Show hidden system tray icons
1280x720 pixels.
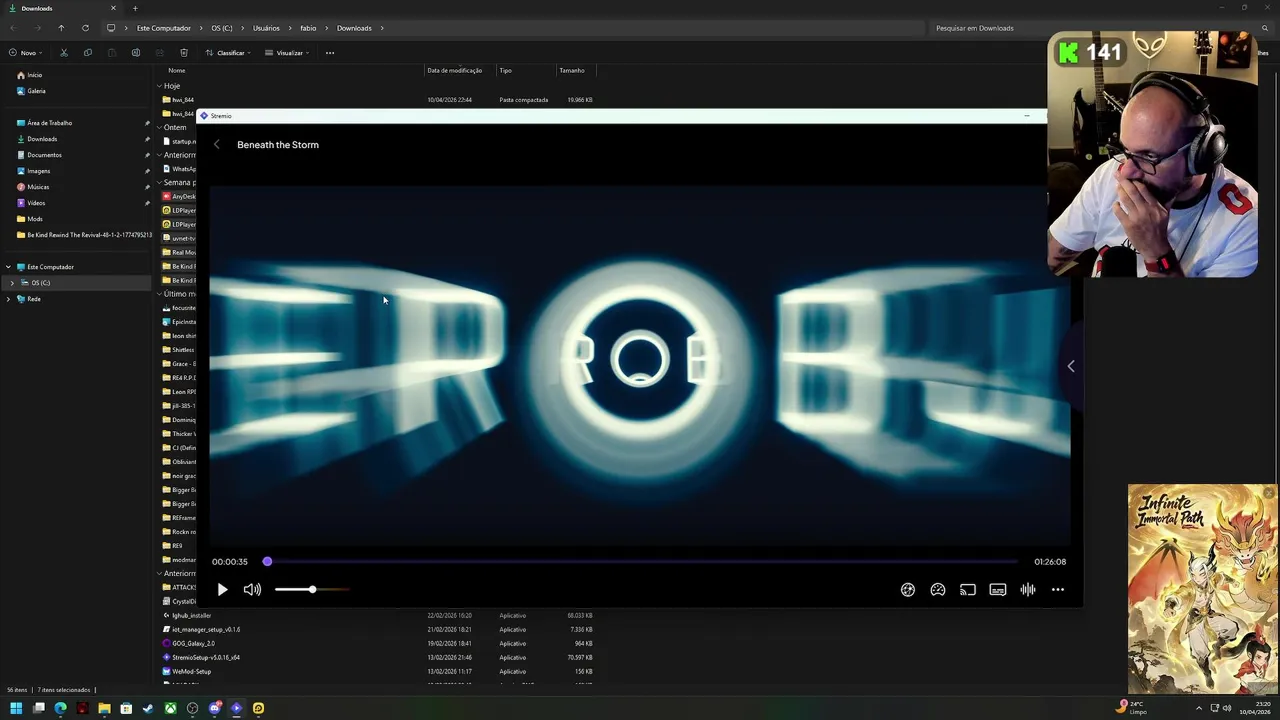[1199, 708]
